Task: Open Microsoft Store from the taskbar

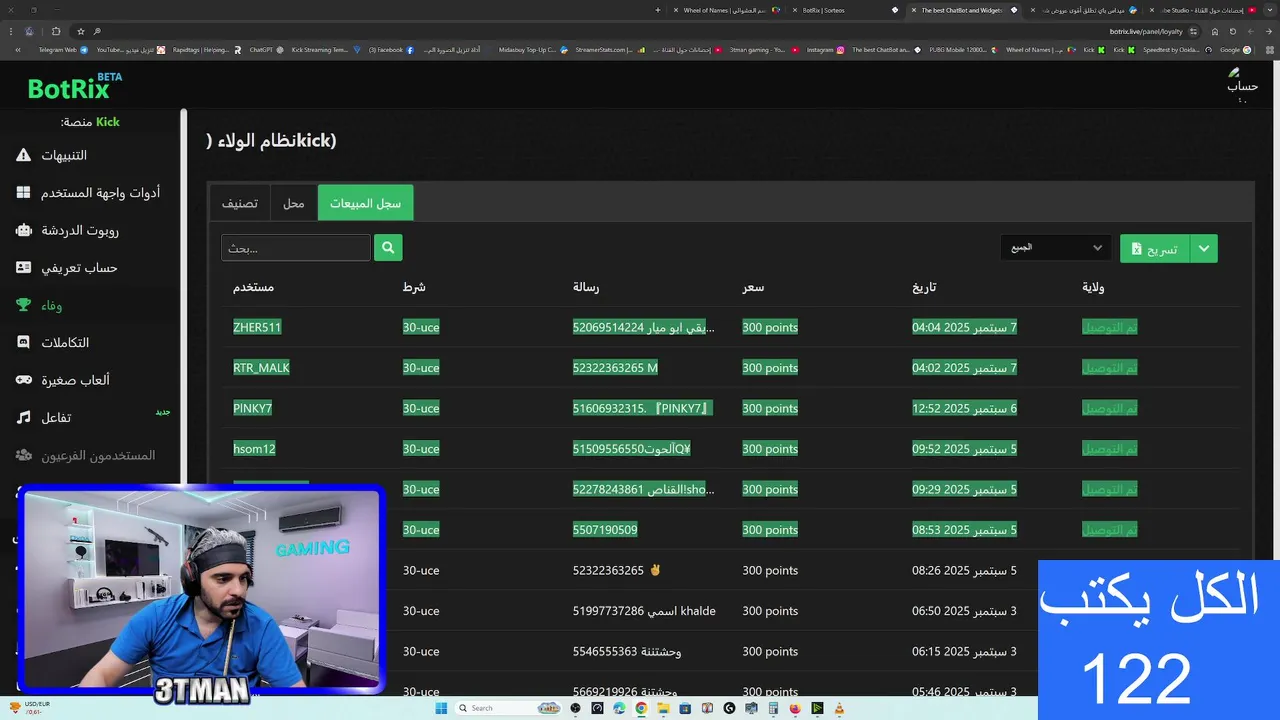Action: click(x=685, y=709)
